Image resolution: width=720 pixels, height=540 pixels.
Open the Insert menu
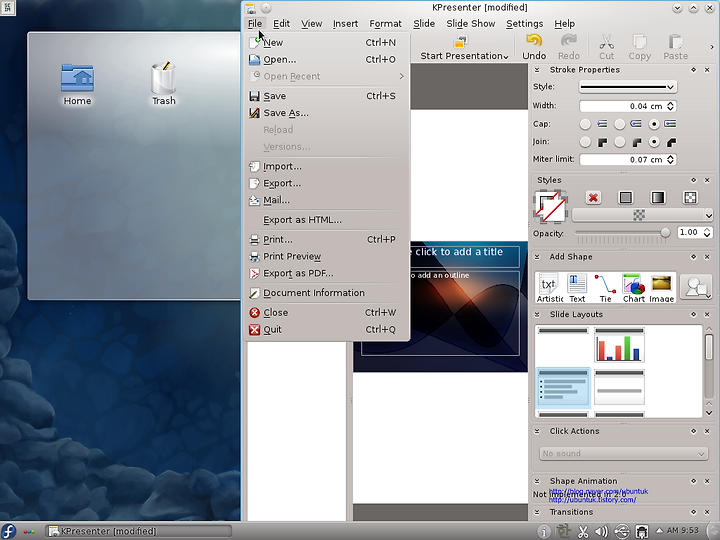(x=345, y=23)
